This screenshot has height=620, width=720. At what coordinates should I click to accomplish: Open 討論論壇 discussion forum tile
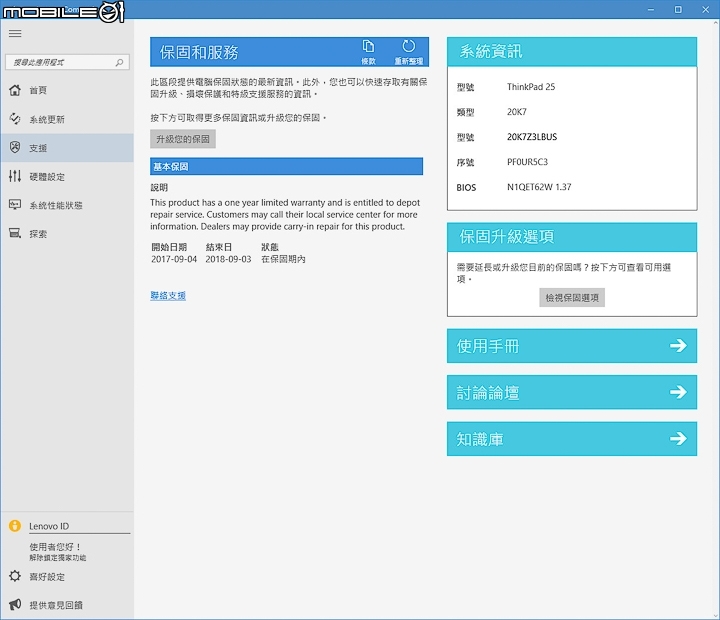tap(572, 392)
